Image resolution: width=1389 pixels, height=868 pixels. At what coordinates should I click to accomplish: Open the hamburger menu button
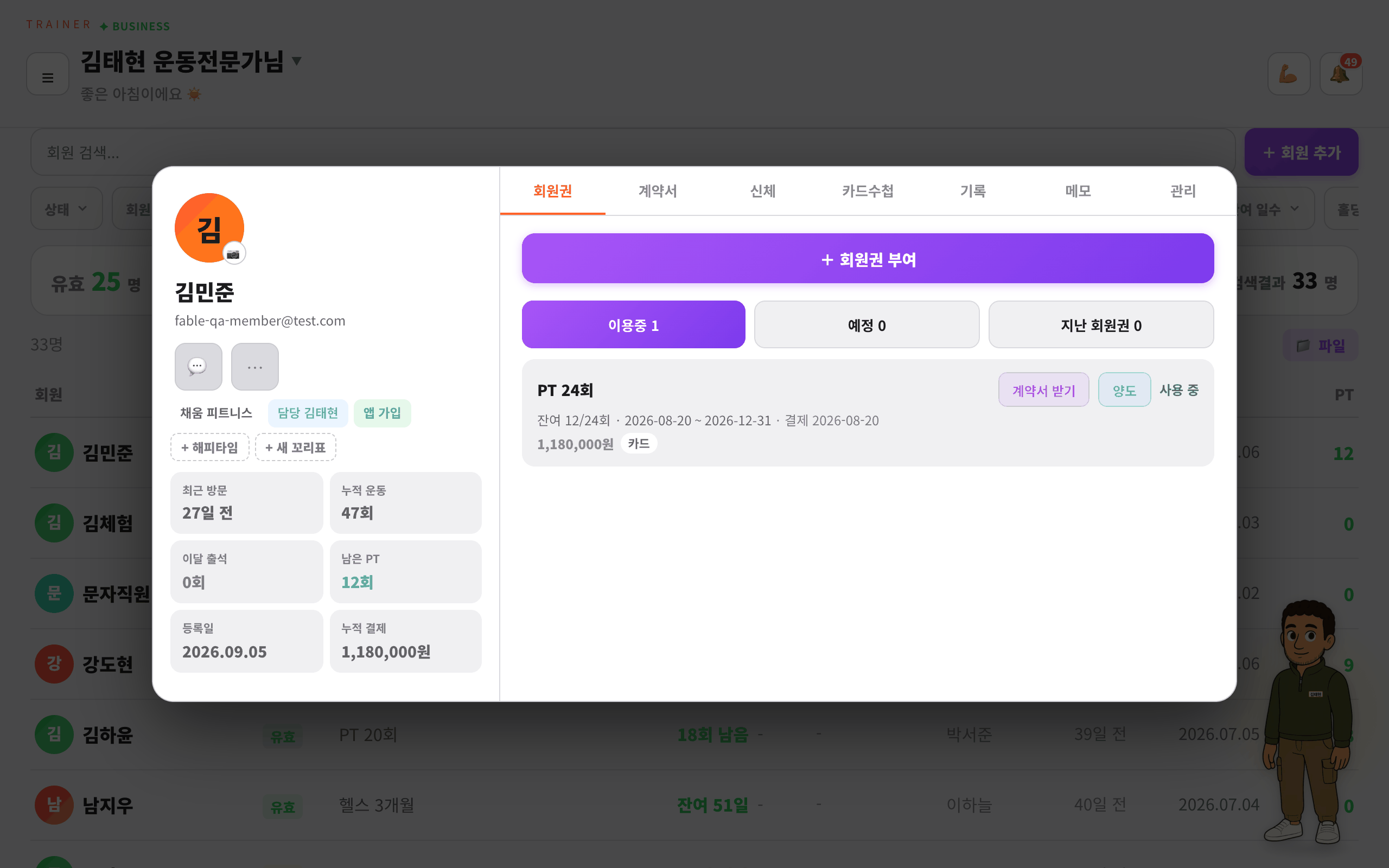coord(48,75)
